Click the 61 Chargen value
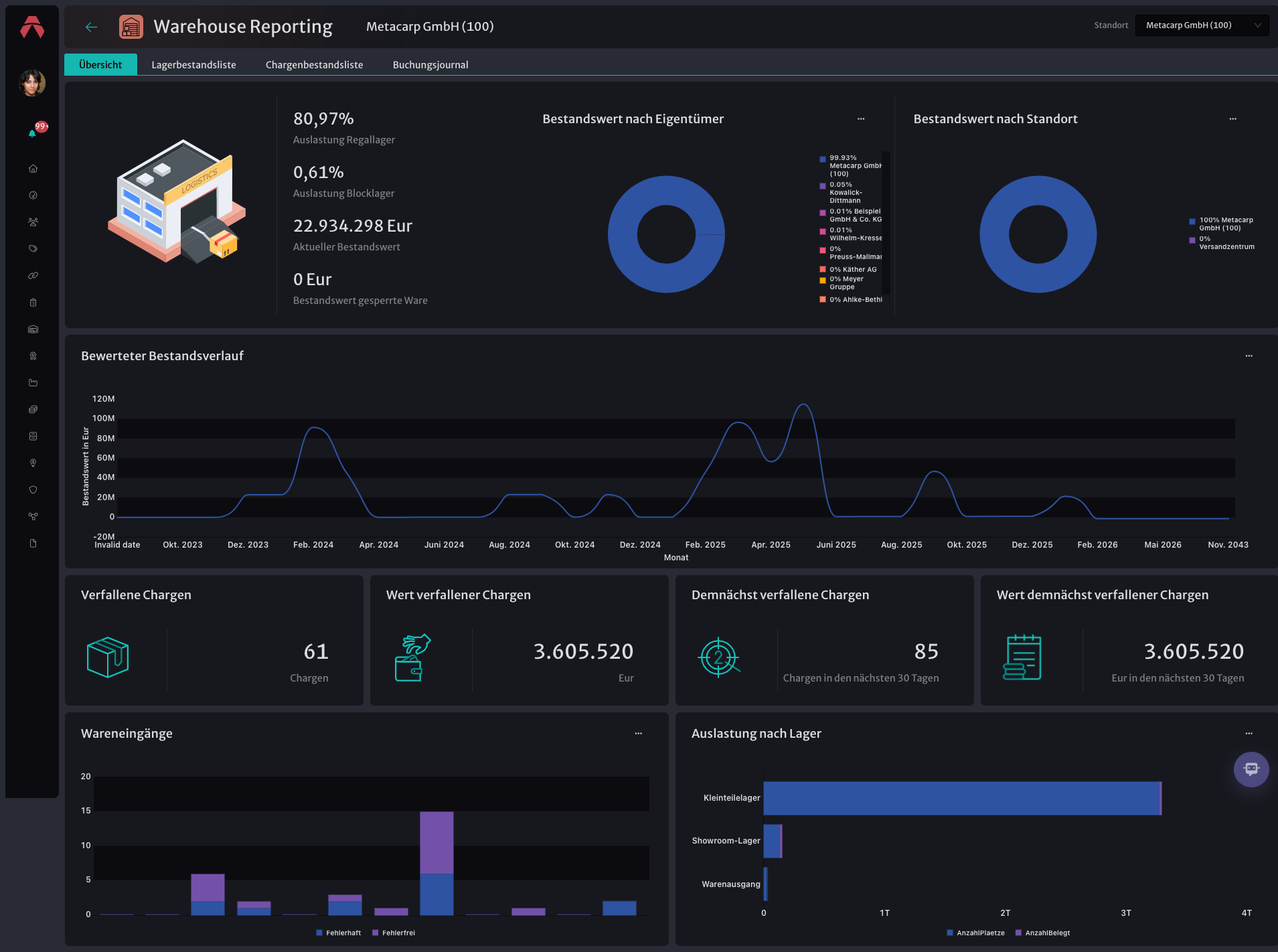Viewport: 1278px width, 952px height. 316,651
